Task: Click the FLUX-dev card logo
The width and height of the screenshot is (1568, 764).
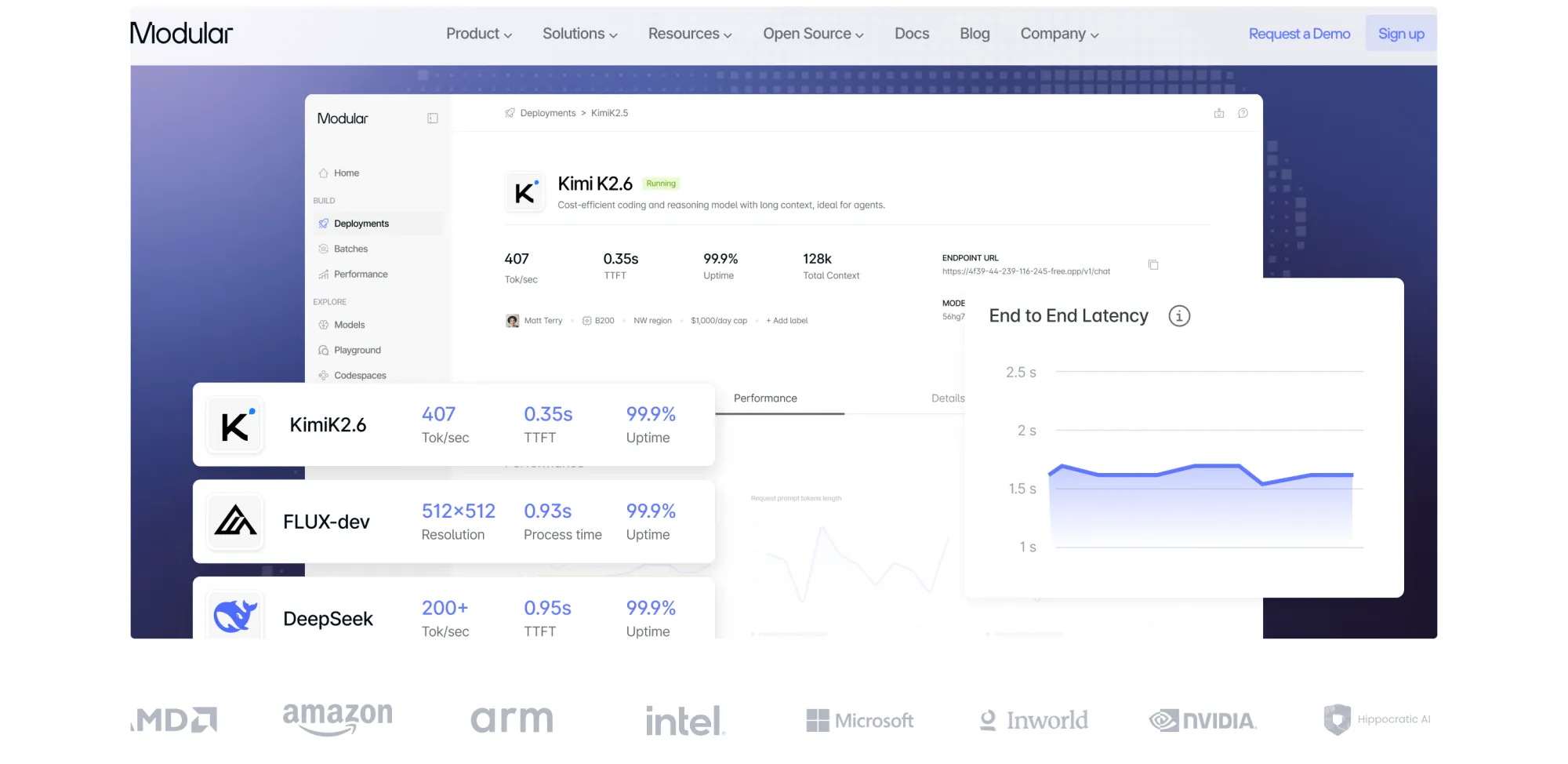Action: click(234, 522)
